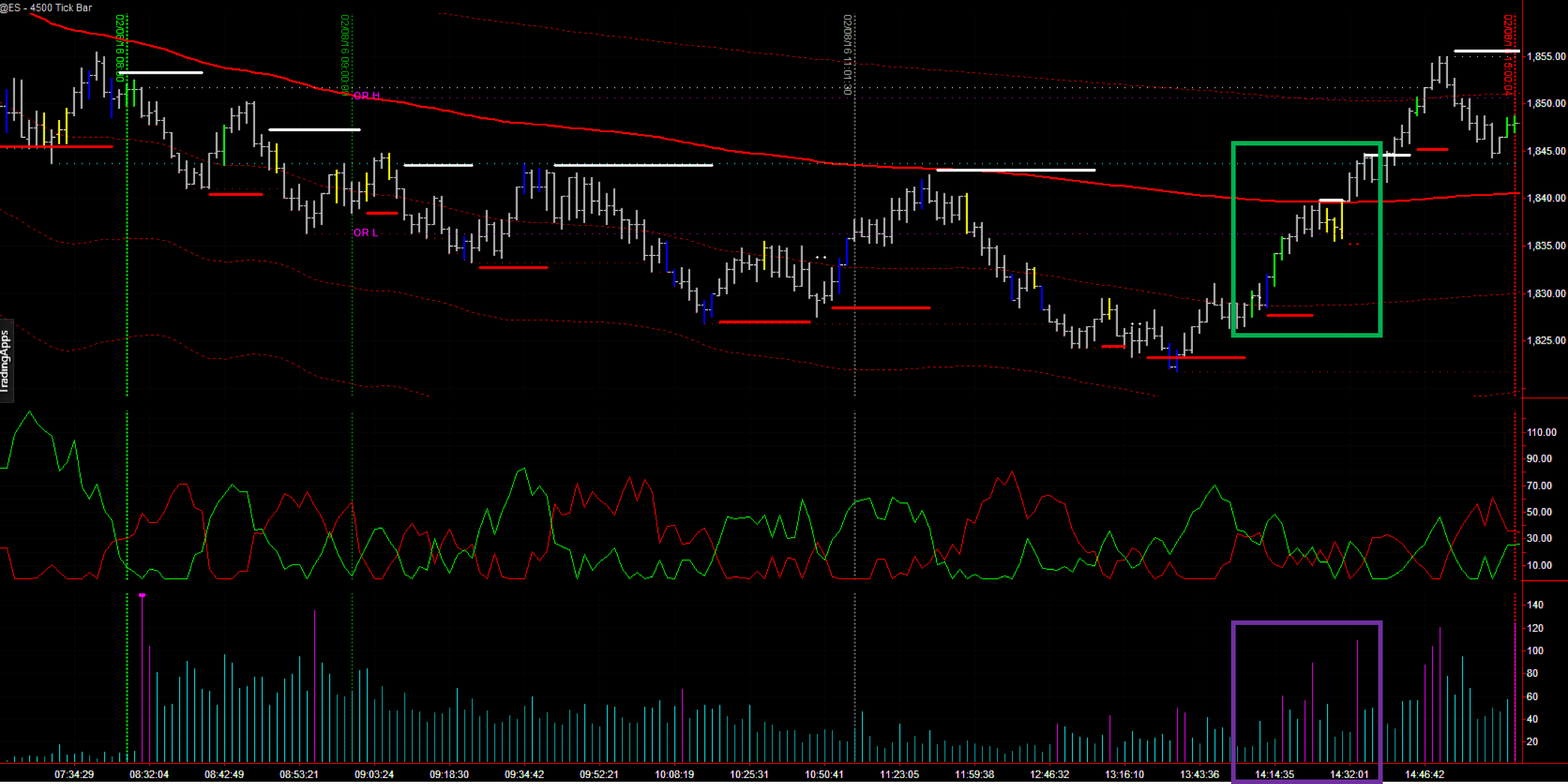The image size is (1568, 784).
Task: Click the 1,855.00 price axis label
Action: pyautogui.click(x=1545, y=56)
